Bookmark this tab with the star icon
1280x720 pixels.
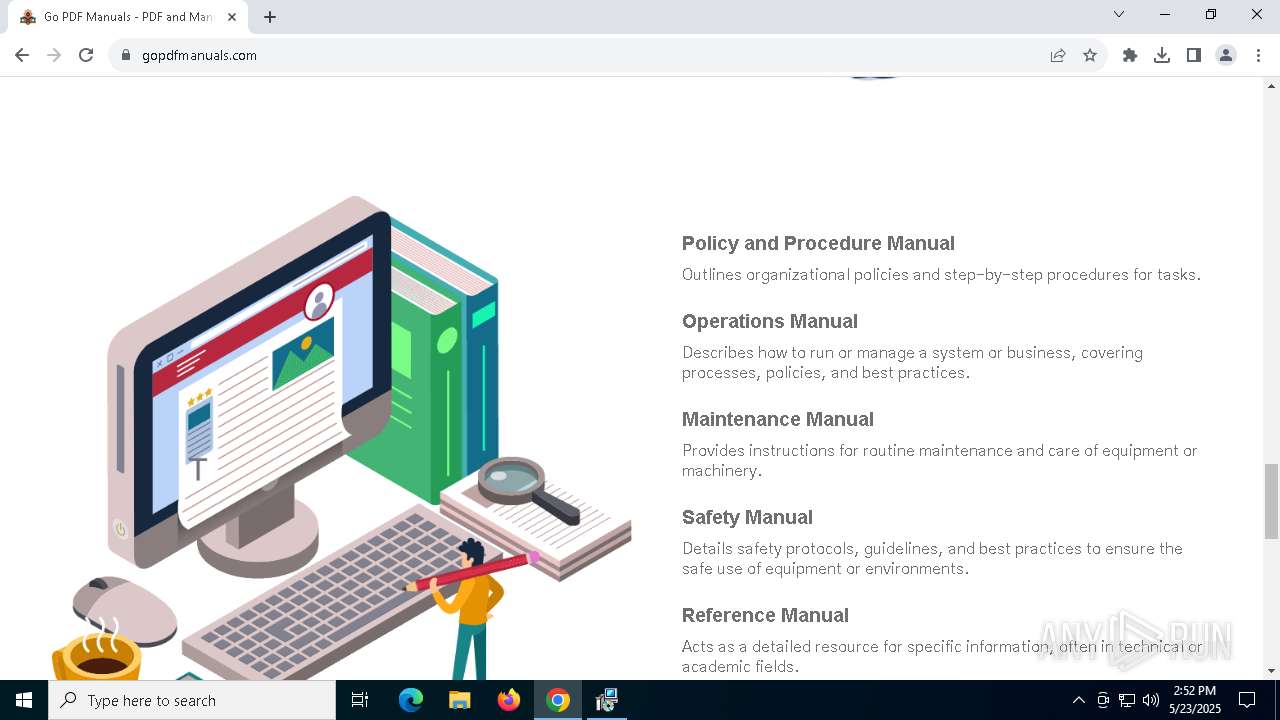(1090, 56)
